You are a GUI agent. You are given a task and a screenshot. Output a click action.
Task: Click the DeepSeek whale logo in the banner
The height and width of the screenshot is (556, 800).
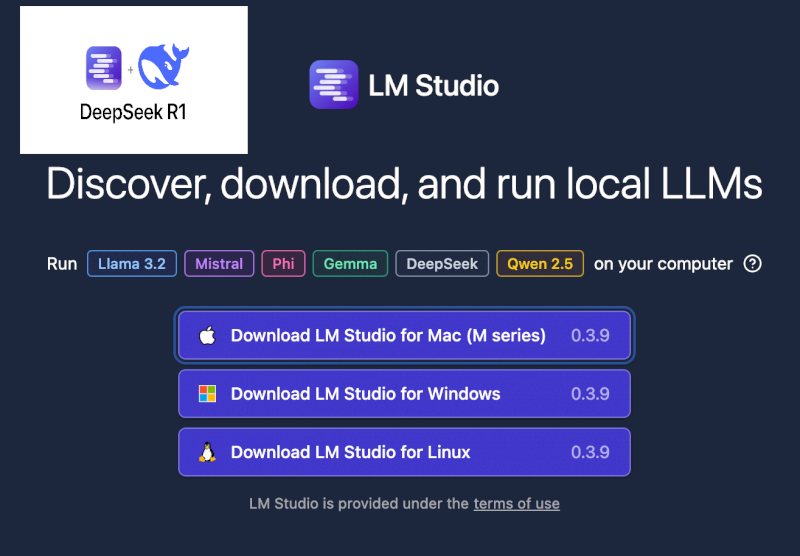point(164,66)
